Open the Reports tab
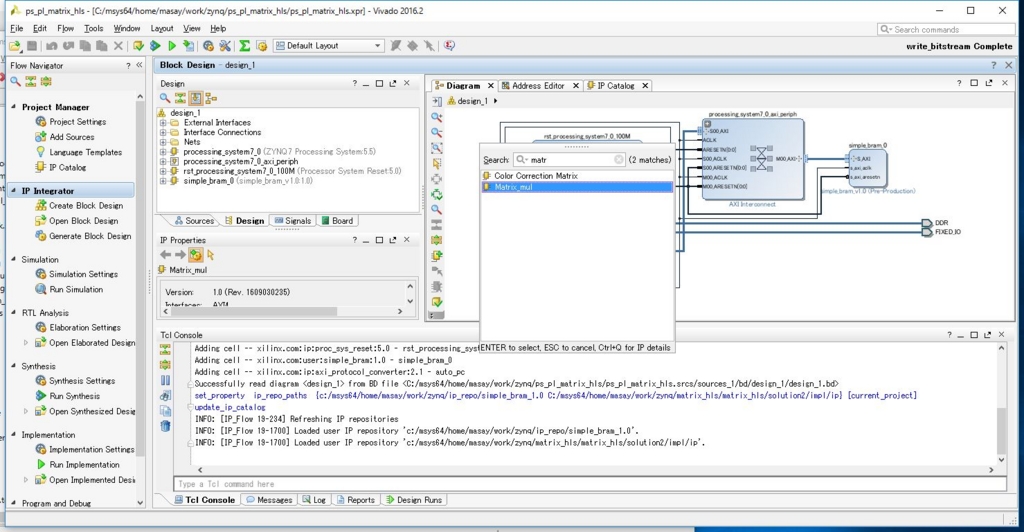 pyautogui.click(x=356, y=500)
